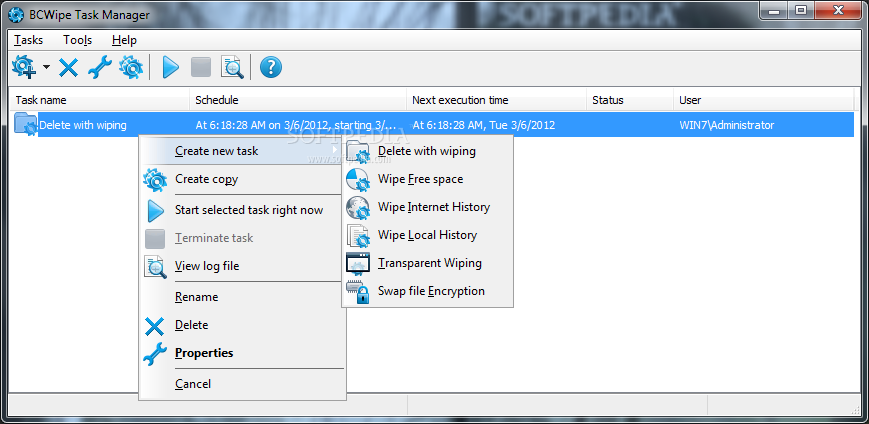Click pie chart icon beside Wipe Free space
This screenshot has height=424, width=869.
point(358,180)
